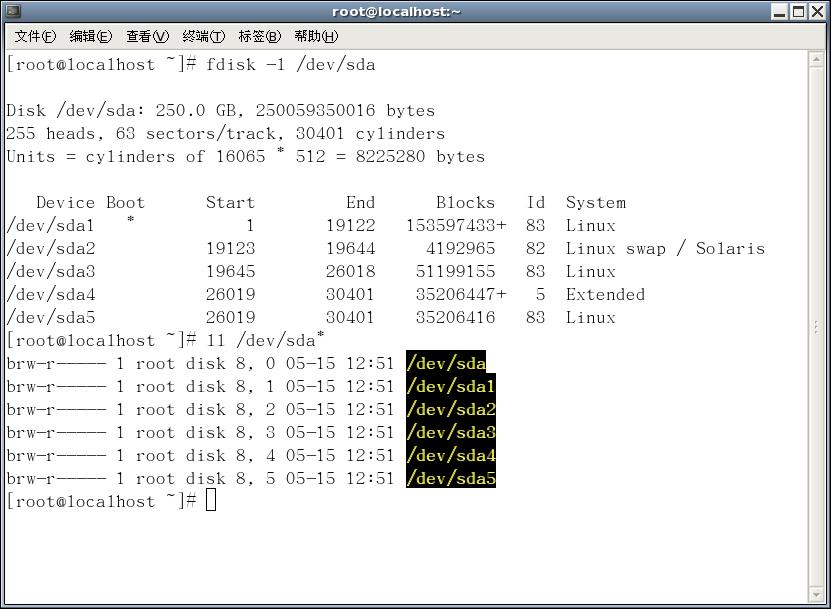The image size is (831, 609).
Task: Minimize the terminal window
Action: [777, 11]
